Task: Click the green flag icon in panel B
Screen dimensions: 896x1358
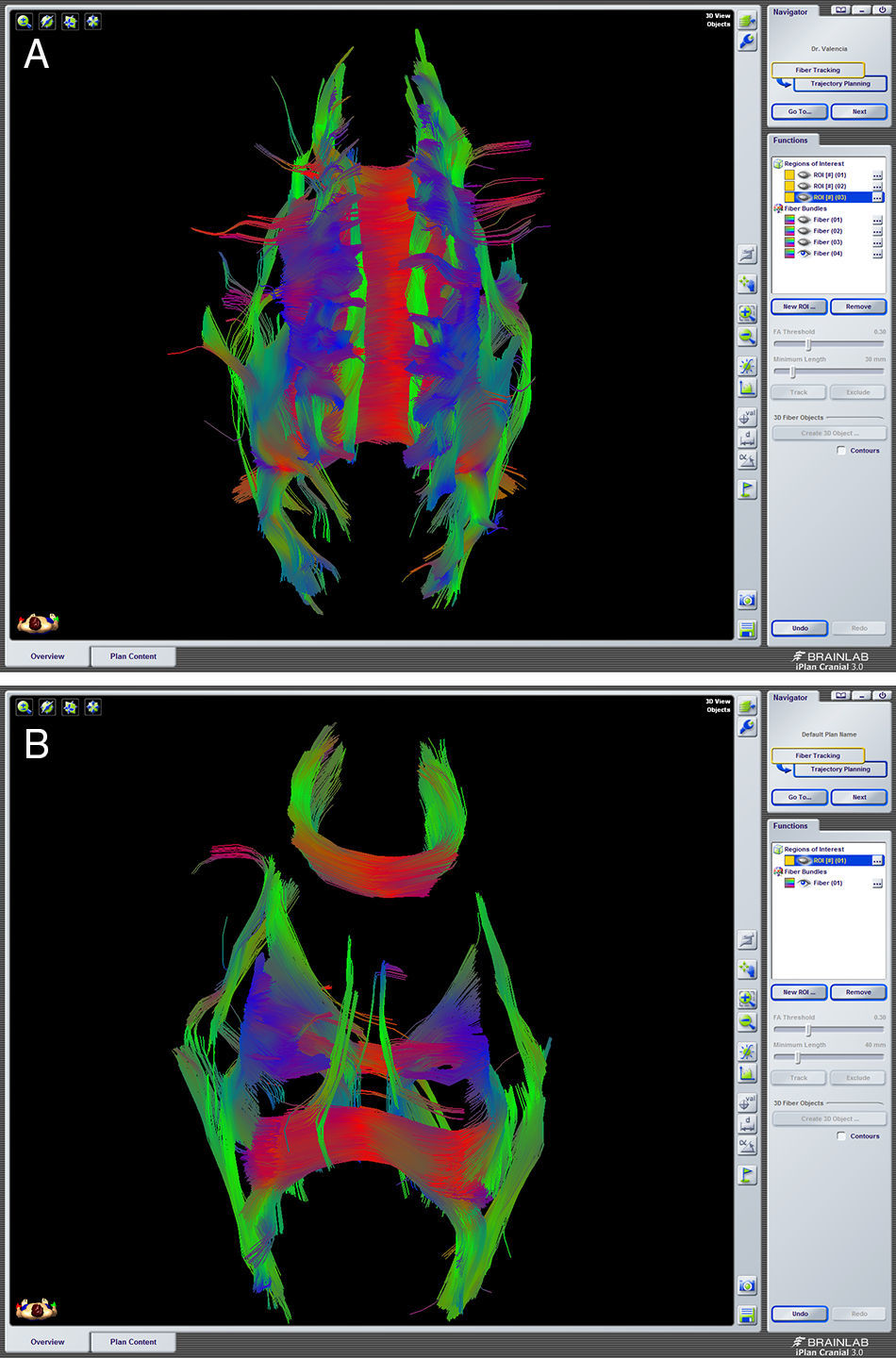Action: [747, 1175]
